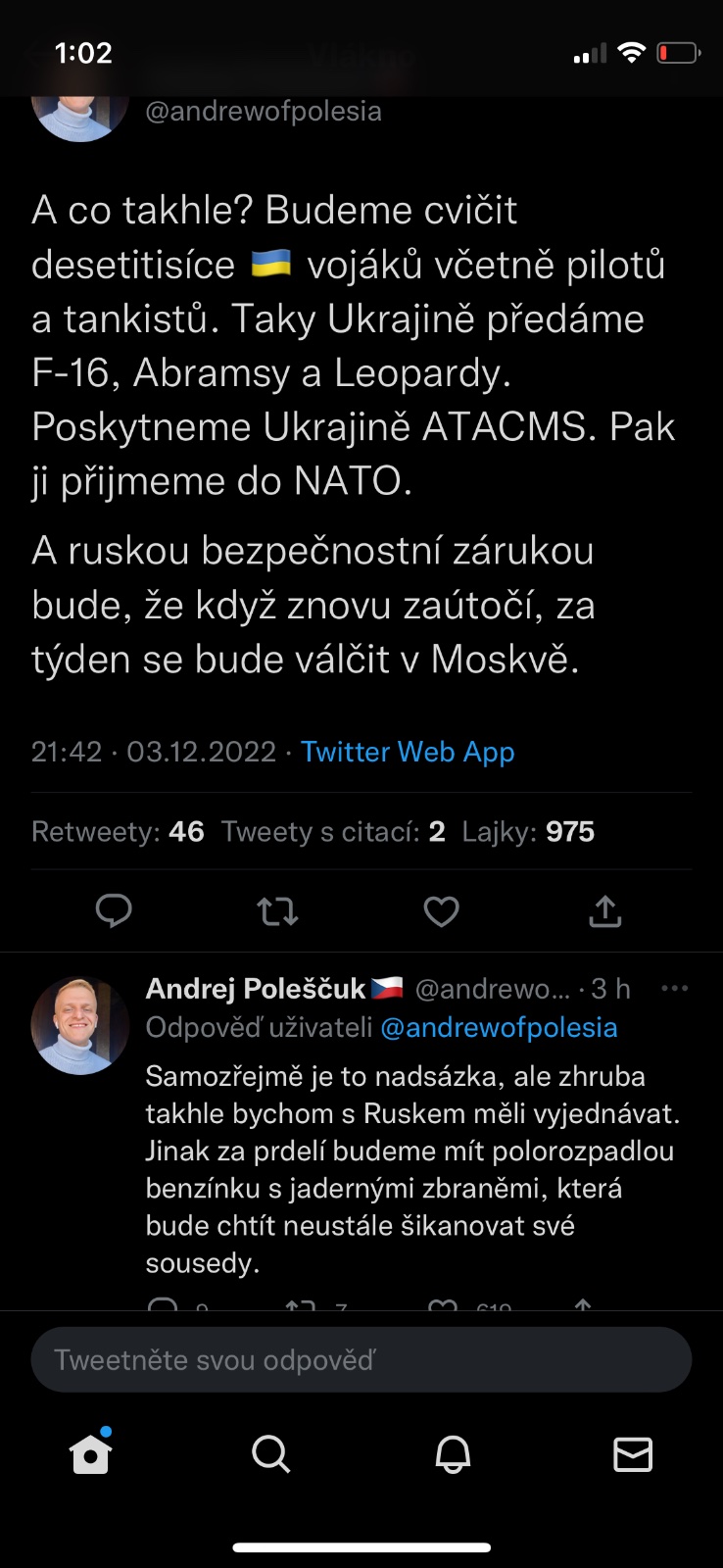Image resolution: width=723 pixels, height=1568 pixels.
Task: Open Messages envelope tab
Action: (633, 1454)
